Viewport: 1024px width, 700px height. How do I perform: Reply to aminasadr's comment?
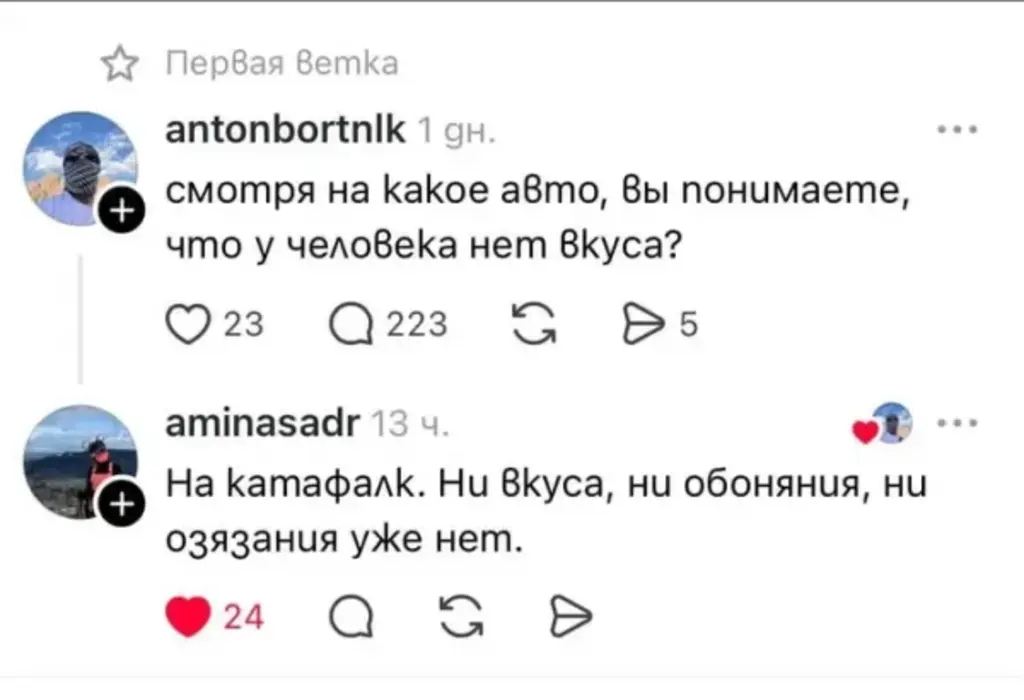[x=349, y=615]
